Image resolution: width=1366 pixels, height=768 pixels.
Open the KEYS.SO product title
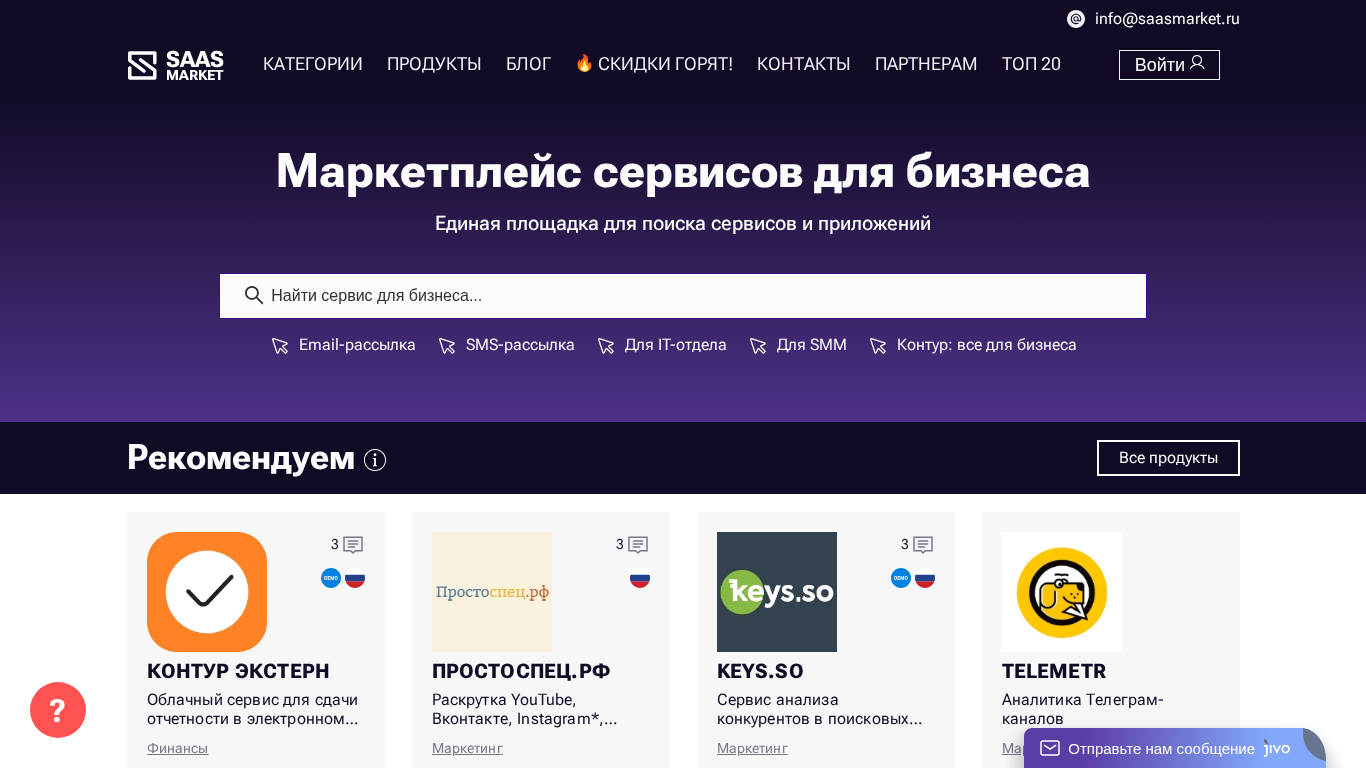tap(760, 671)
